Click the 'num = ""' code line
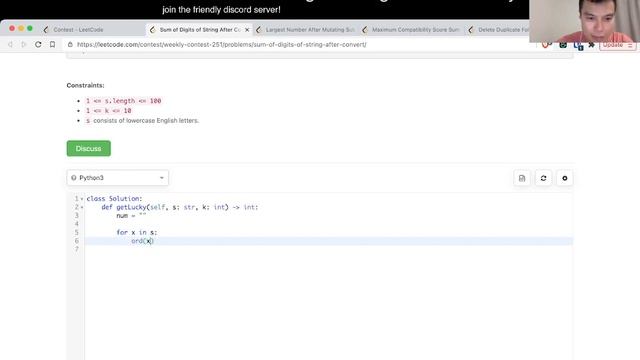Viewport: 640px width, 360px height. tap(131, 216)
